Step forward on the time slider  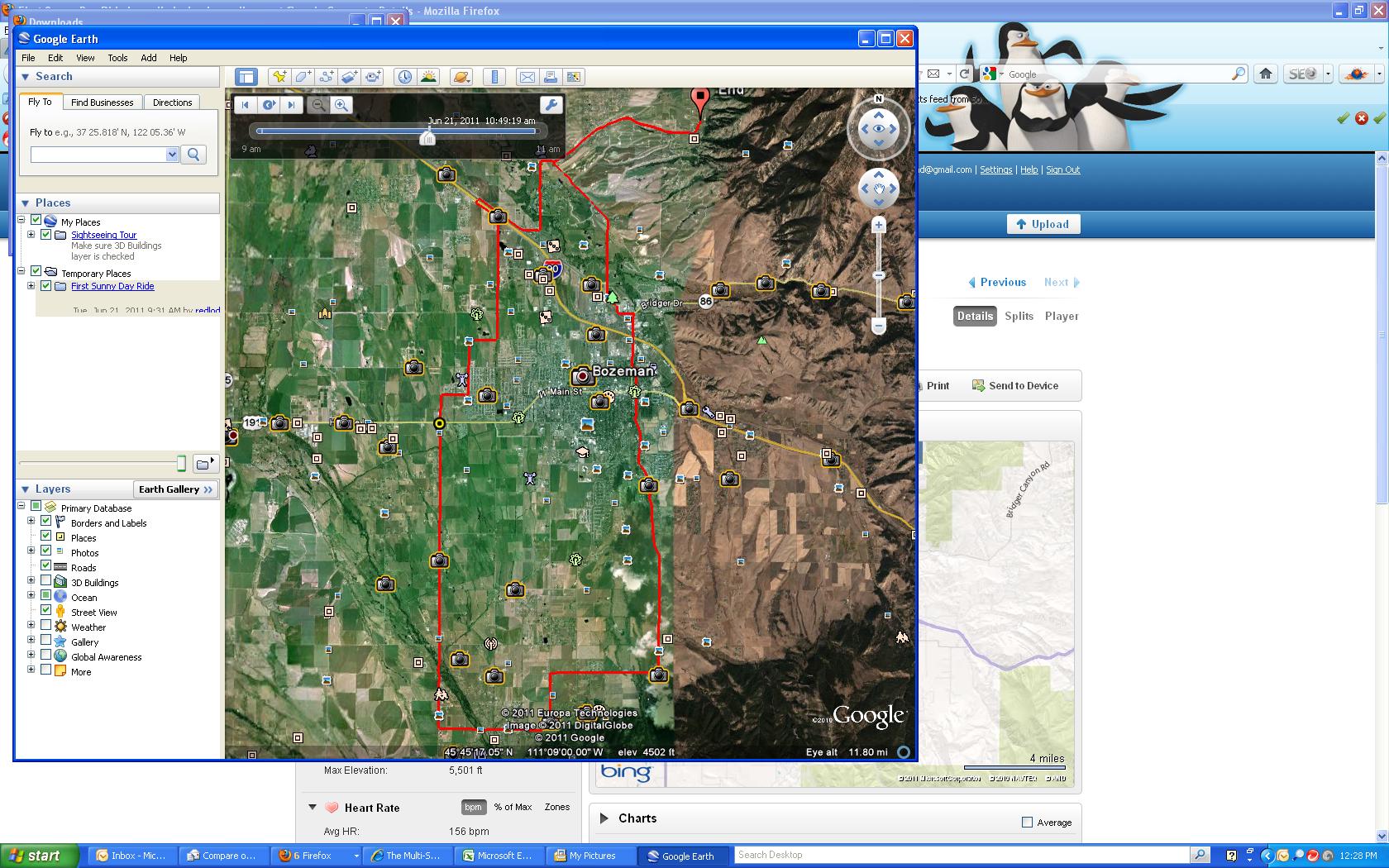[291, 105]
